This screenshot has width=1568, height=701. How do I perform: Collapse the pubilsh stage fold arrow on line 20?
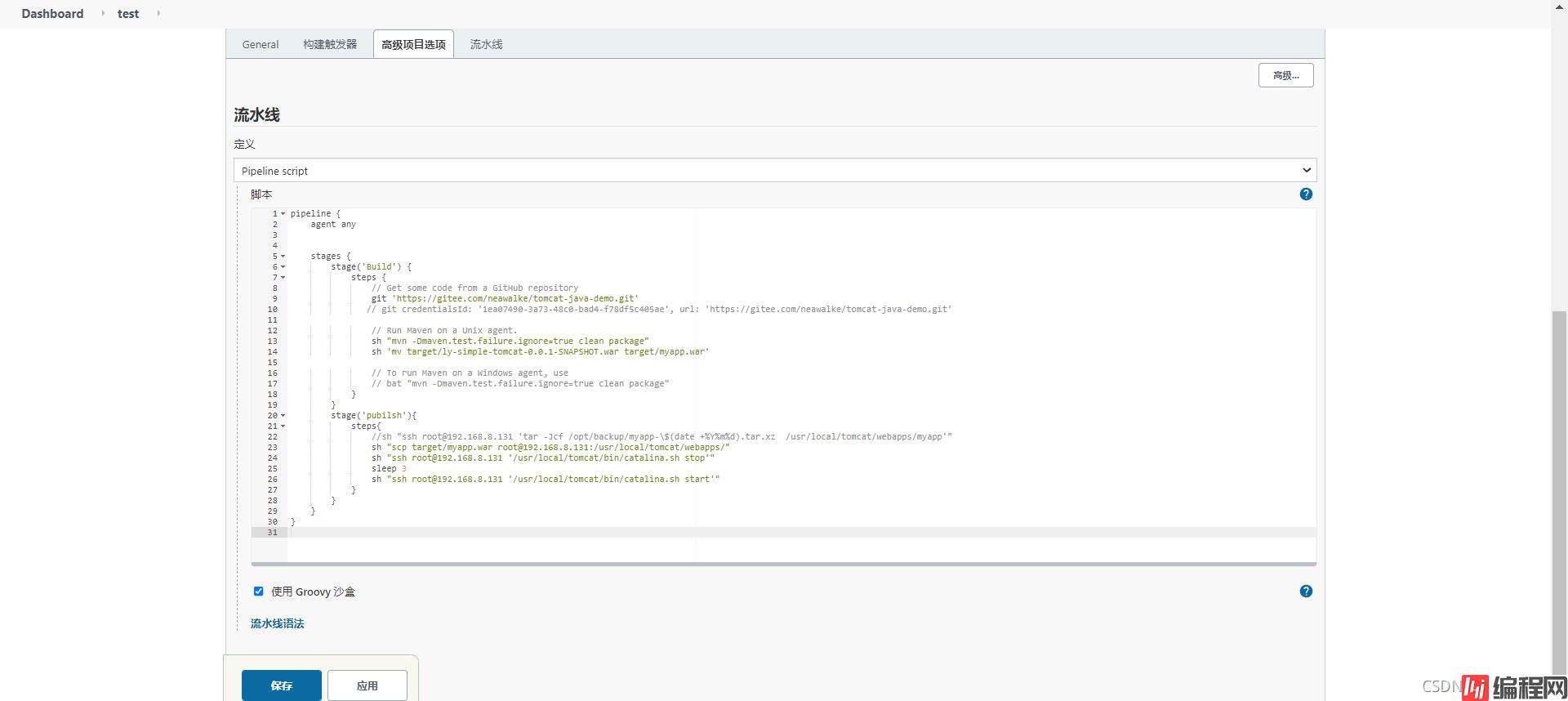(x=283, y=416)
